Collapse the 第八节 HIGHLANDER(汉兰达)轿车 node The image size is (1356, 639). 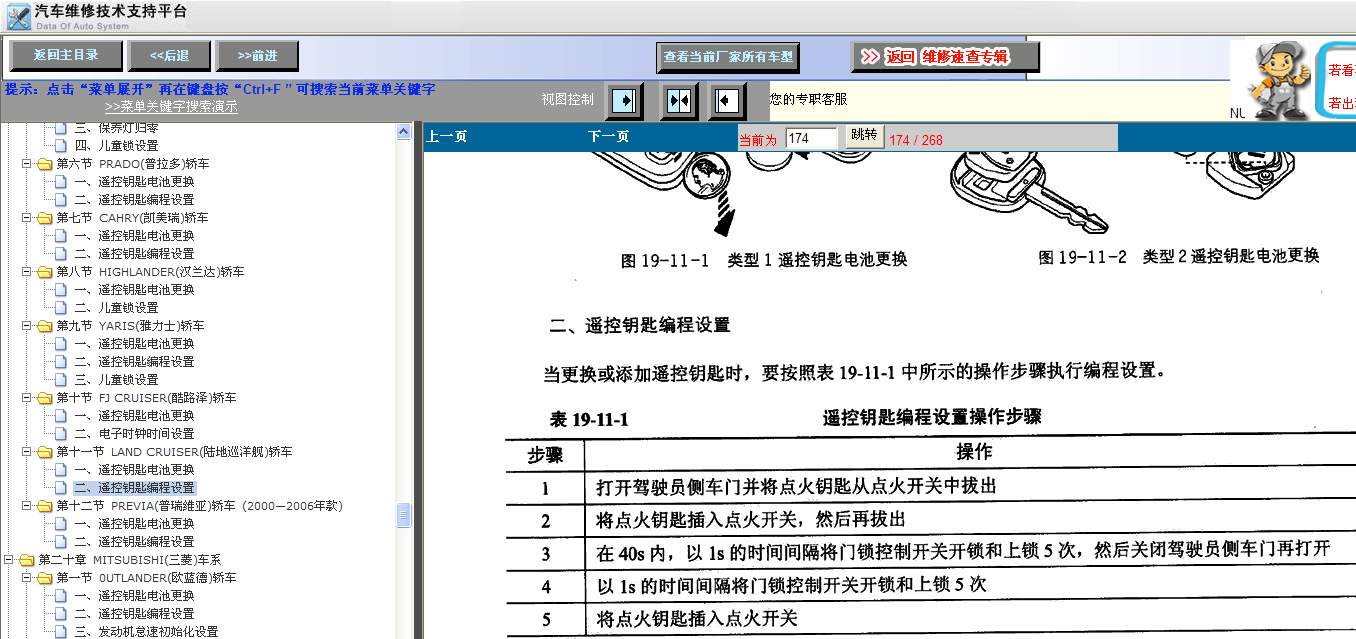click(x=27, y=272)
